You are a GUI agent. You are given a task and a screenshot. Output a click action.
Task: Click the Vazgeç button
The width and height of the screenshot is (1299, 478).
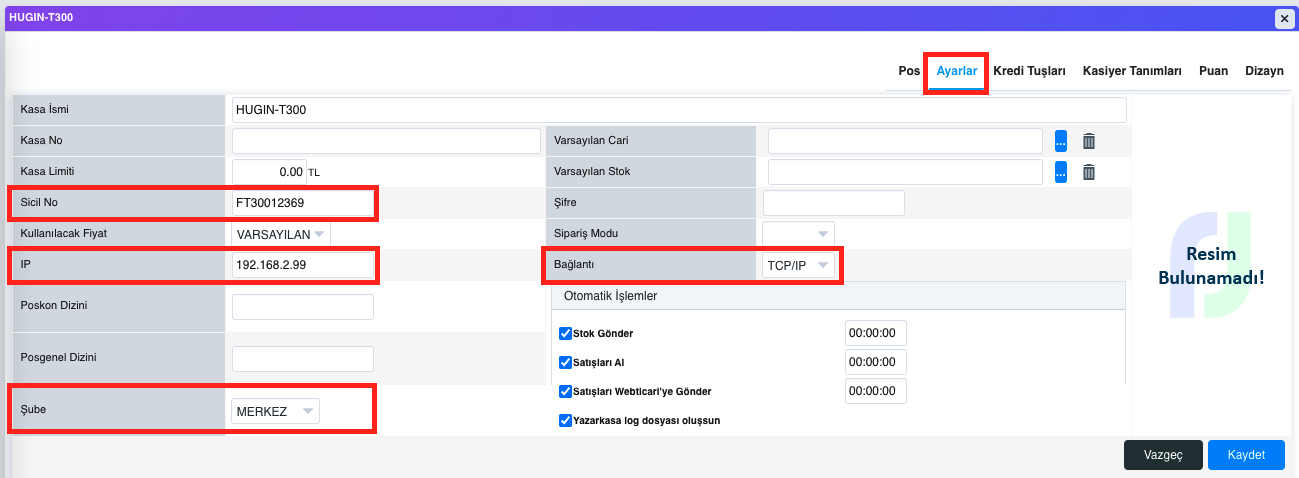1163,455
